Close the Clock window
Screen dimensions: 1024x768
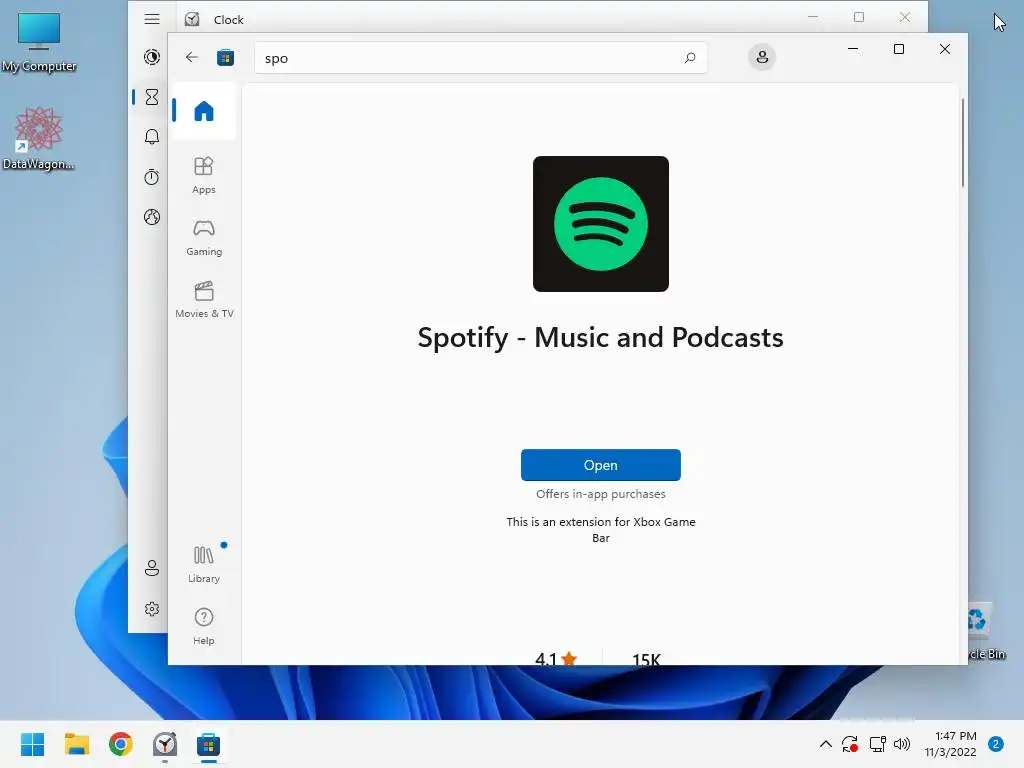(904, 17)
